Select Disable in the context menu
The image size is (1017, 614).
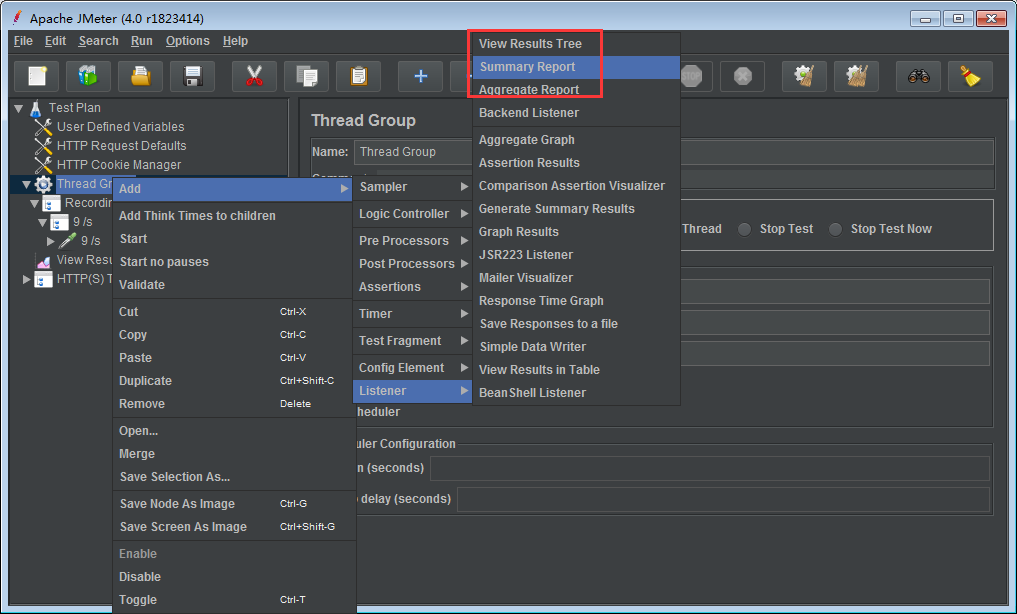point(232,577)
